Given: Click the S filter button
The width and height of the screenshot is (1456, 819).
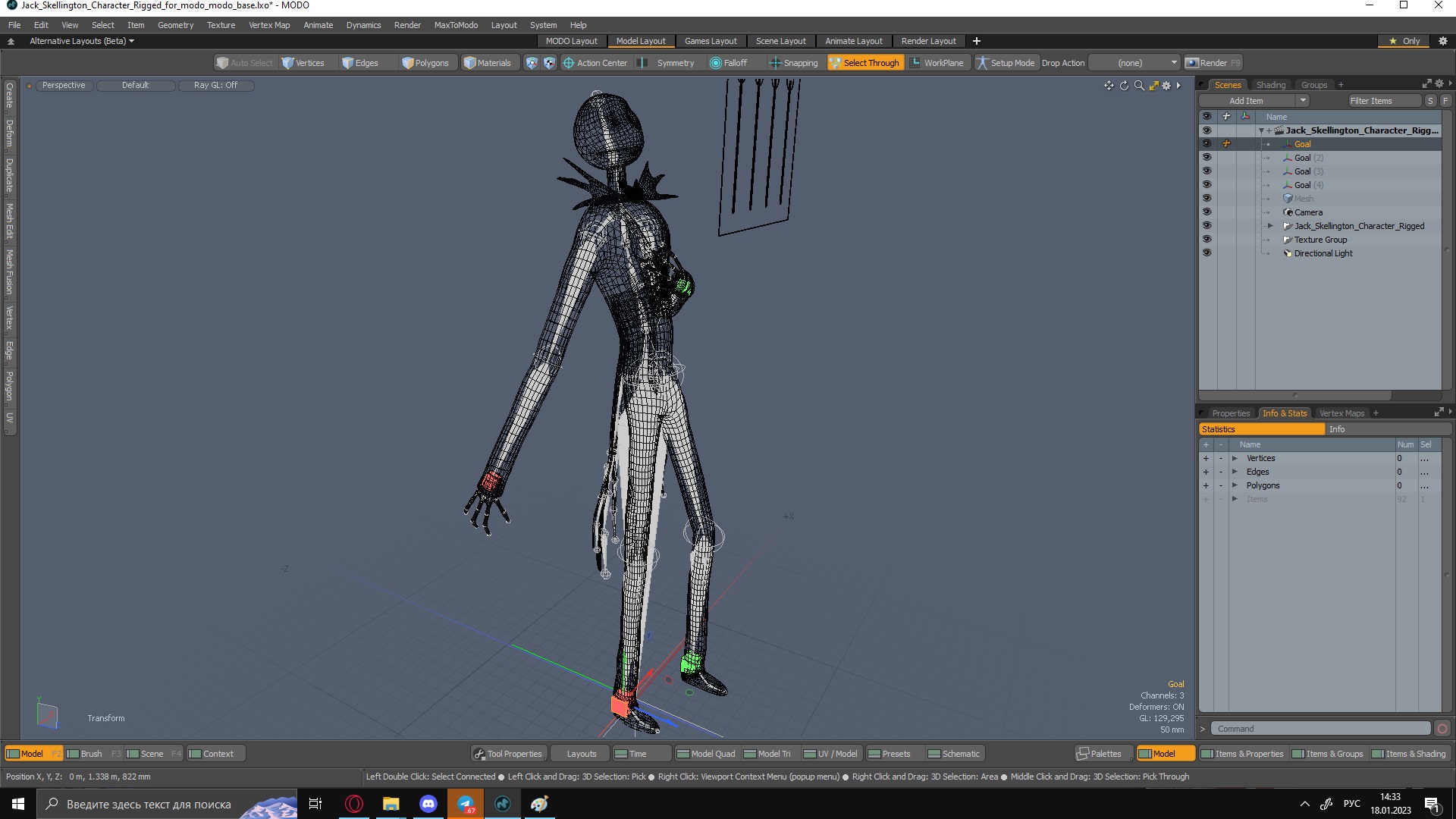Looking at the screenshot, I should point(1430,101).
